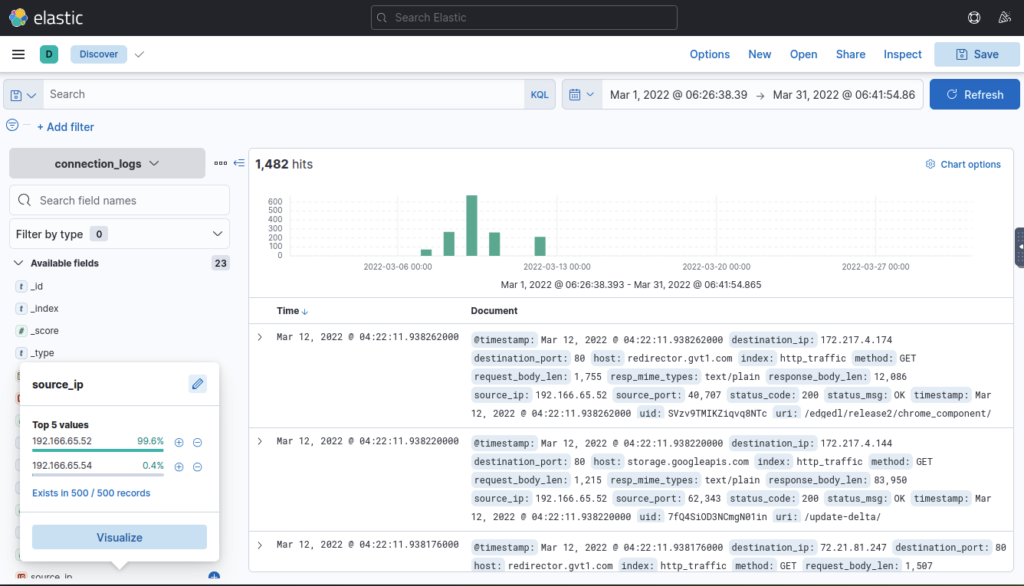Open saved query menu icon
This screenshot has width=1024, height=586.
tap(23, 95)
